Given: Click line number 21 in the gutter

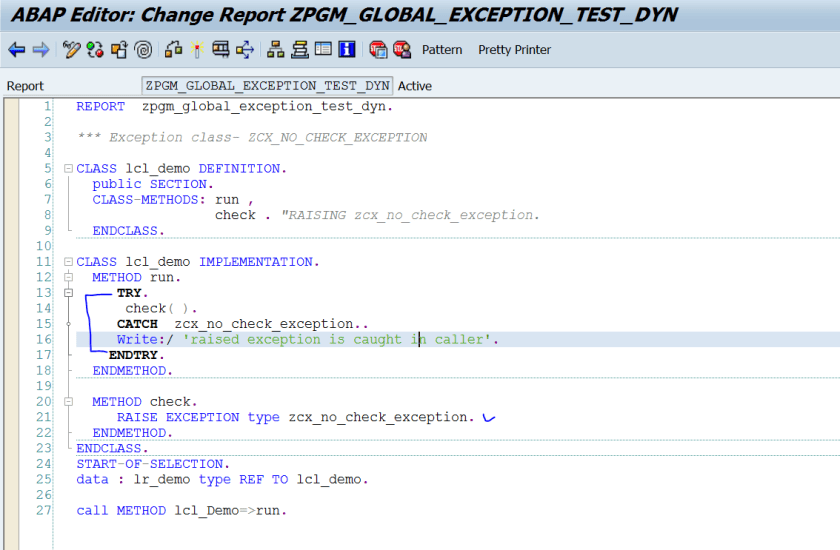Looking at the screenshot, I should coord(43,417).
